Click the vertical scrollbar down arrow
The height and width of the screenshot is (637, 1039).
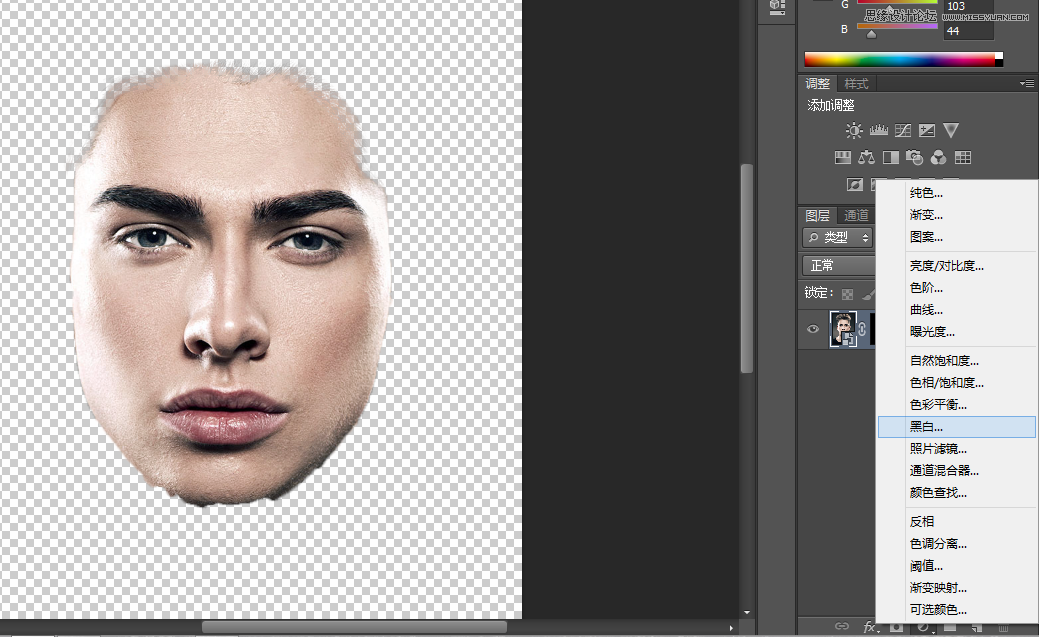tap(747, 612)
